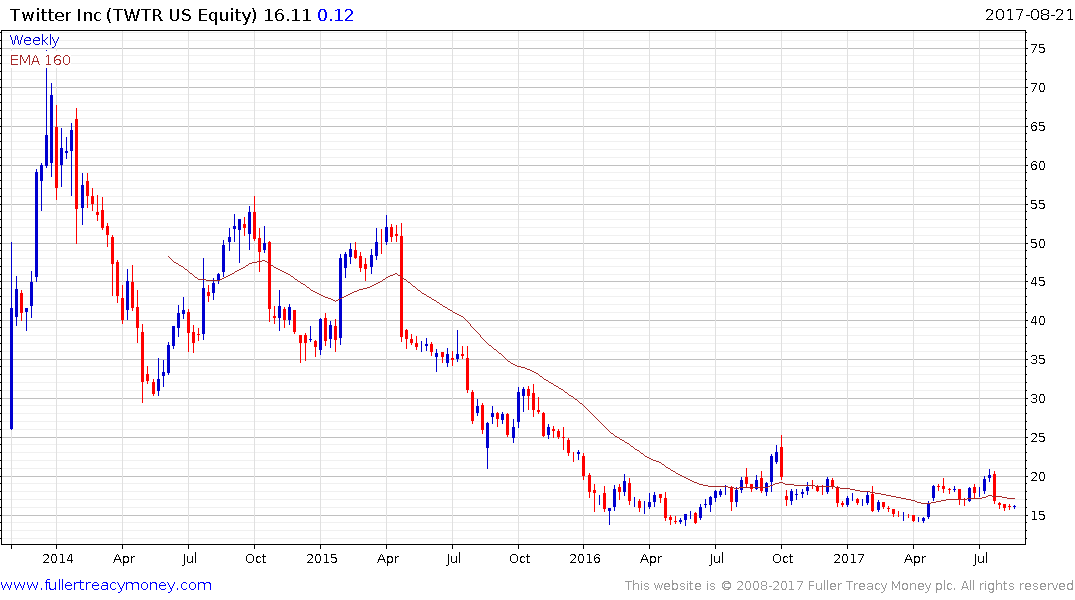
Task: Click the 2016 label on the time axis
Action: [585, 558]
